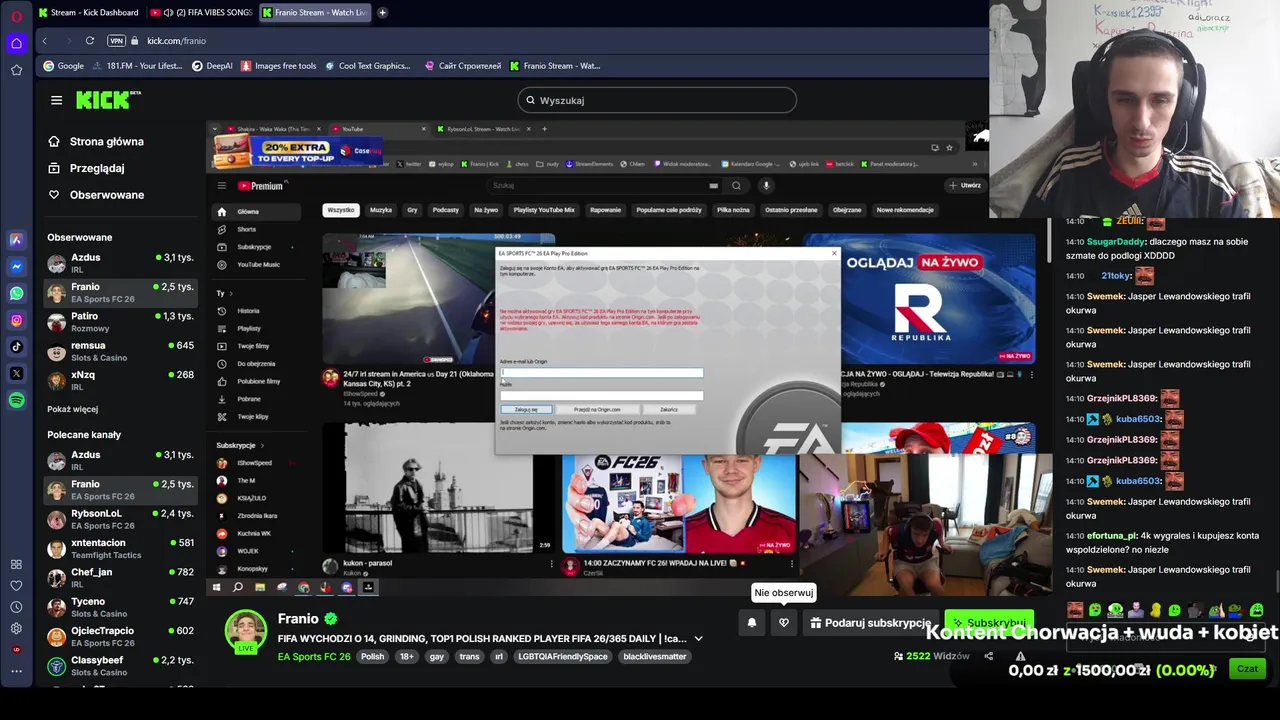Click the stream video player
This screenshot has height=720, width=1280.
point(630,360)
